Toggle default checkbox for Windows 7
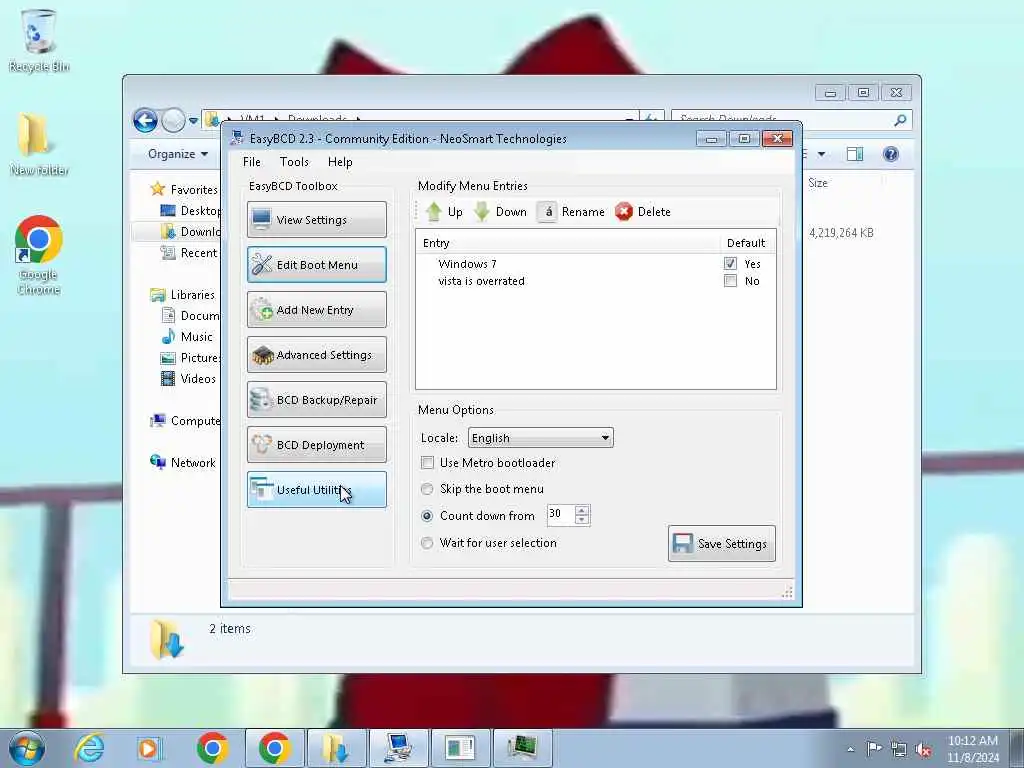This screenshot has height=768, width=1024. pos(730,264)
